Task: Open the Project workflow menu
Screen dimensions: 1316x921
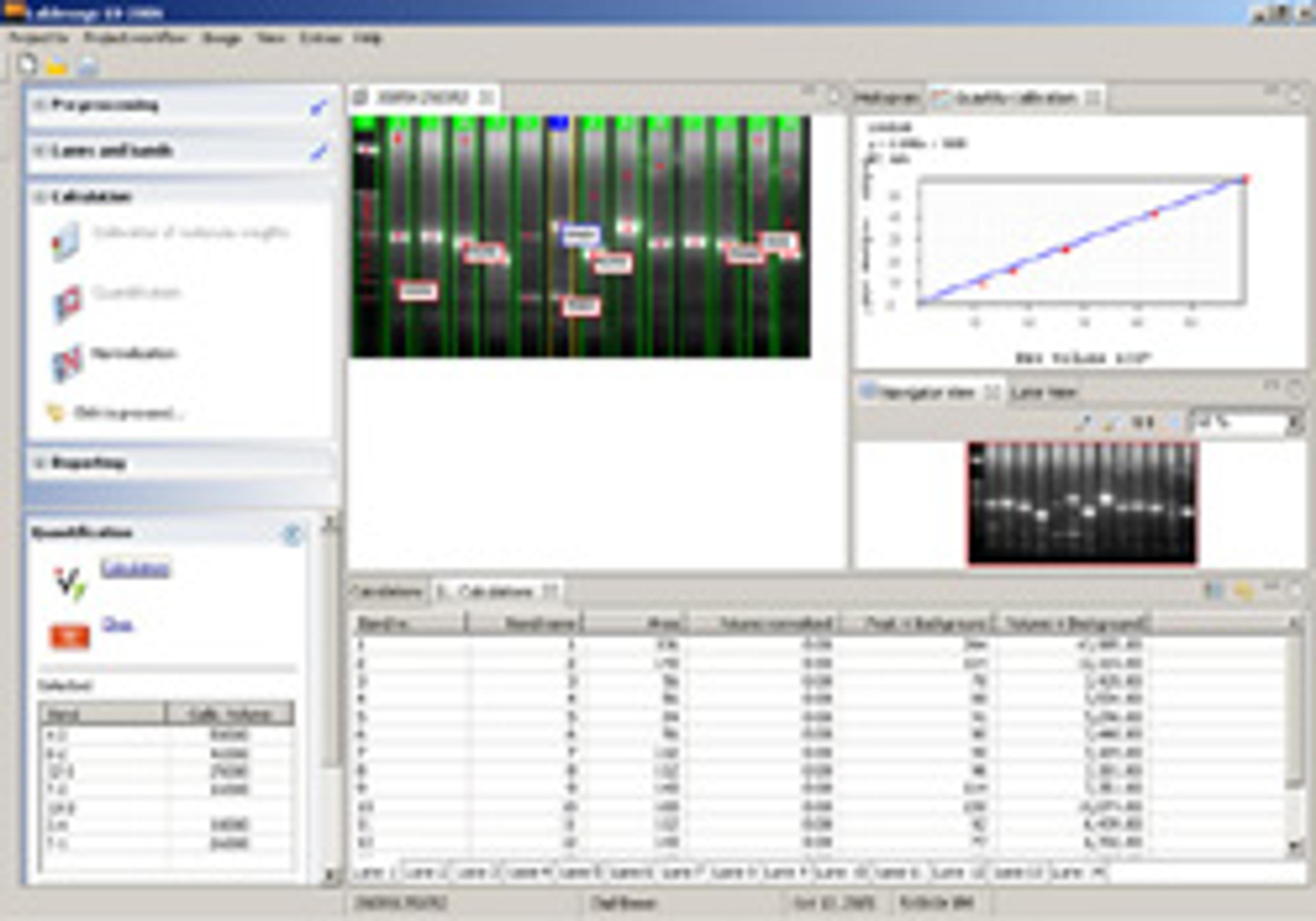Action: pos(135,38)
